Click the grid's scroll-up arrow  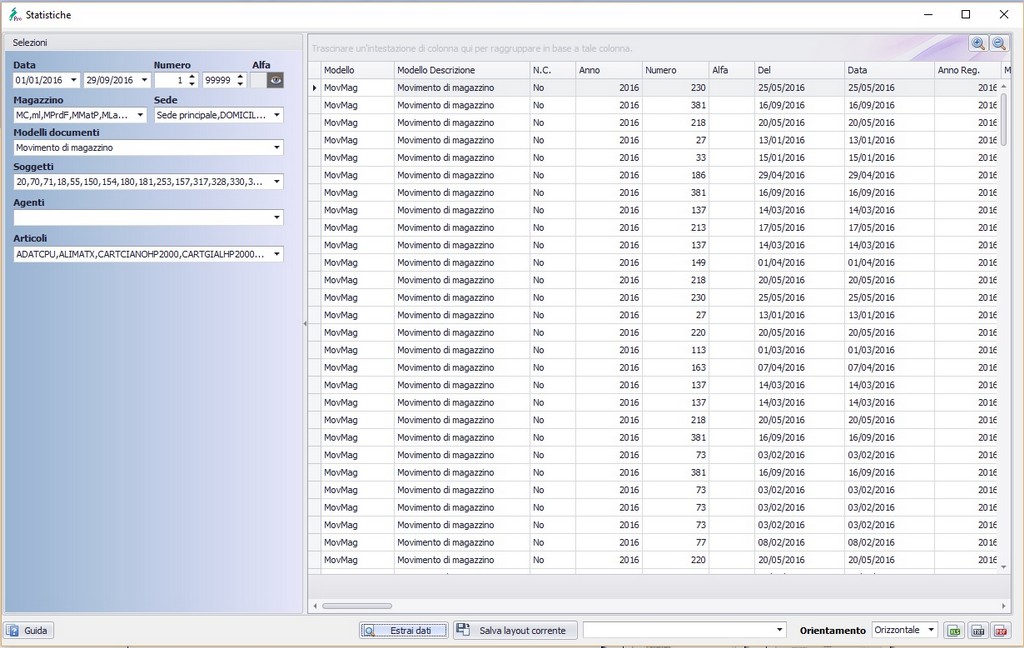point(1004,86)
